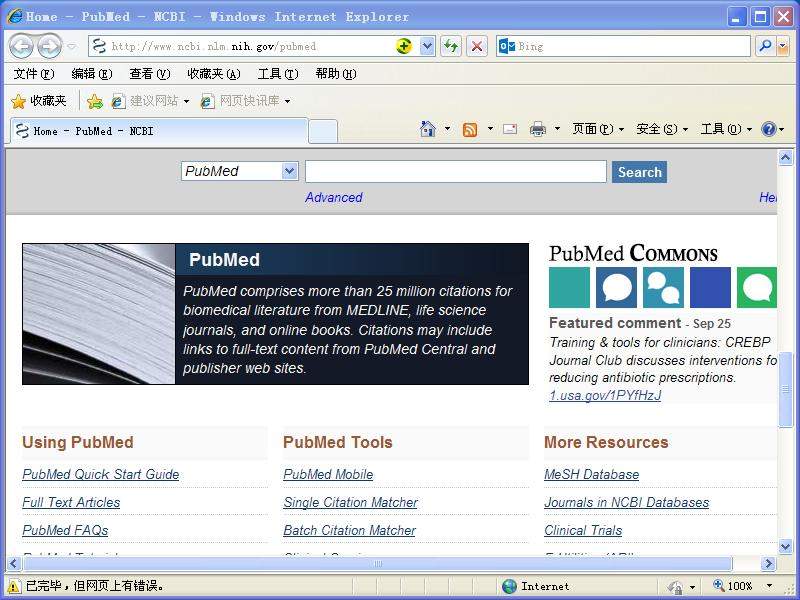This screenshot has height=600, width=800.
Task: Click the Refresh page icon
Action: pos(451,46)
